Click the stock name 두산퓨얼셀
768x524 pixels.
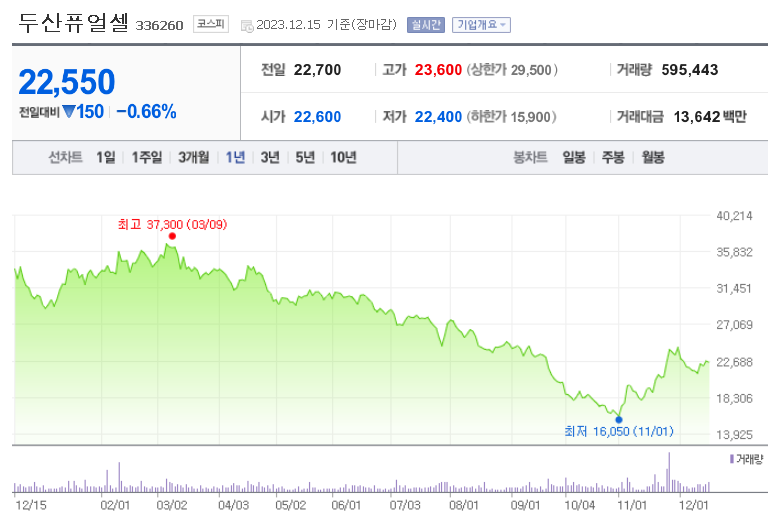coord(73,23)
